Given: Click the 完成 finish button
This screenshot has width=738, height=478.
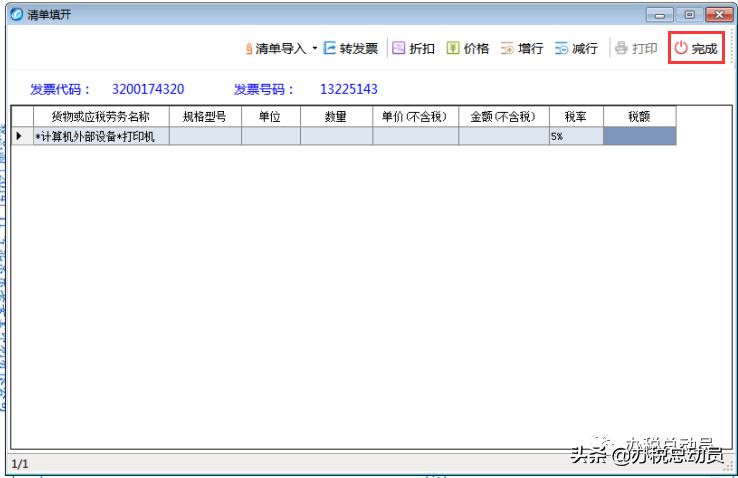Looking at the screenshot, I should click(696, 48).
